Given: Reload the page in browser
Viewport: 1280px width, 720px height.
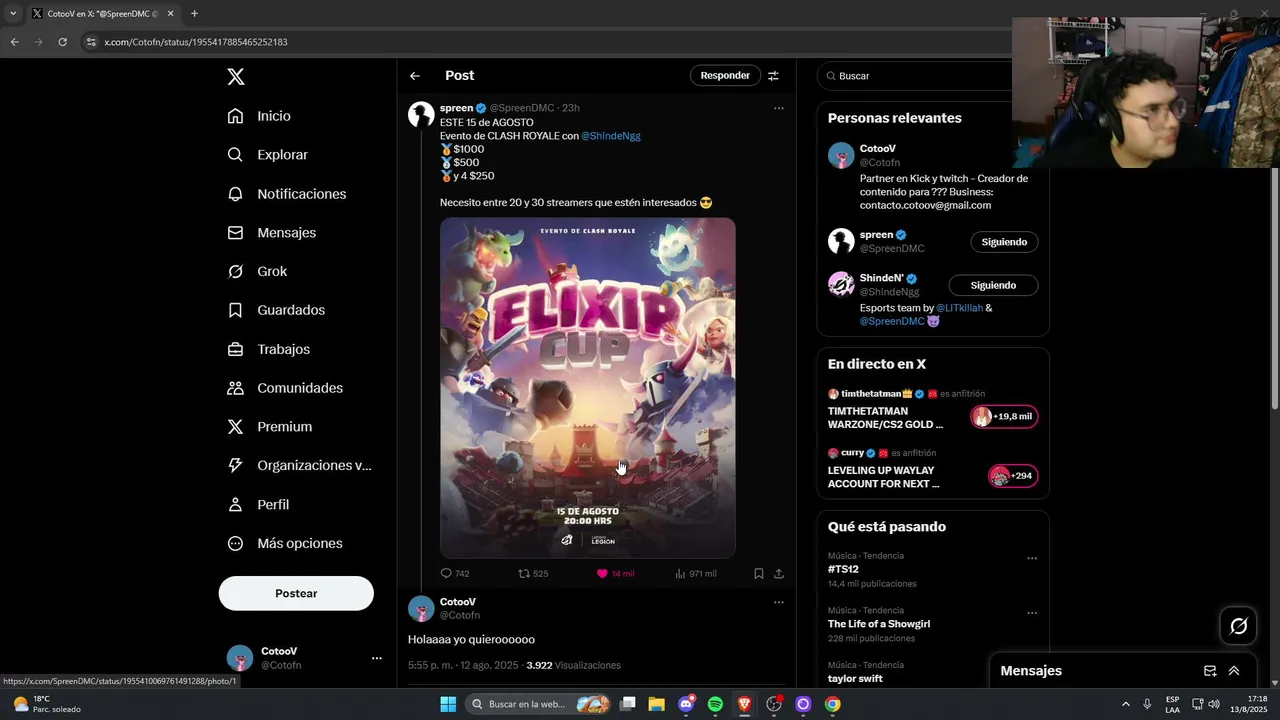Looking at the screenshot, I should coord(62,42).
